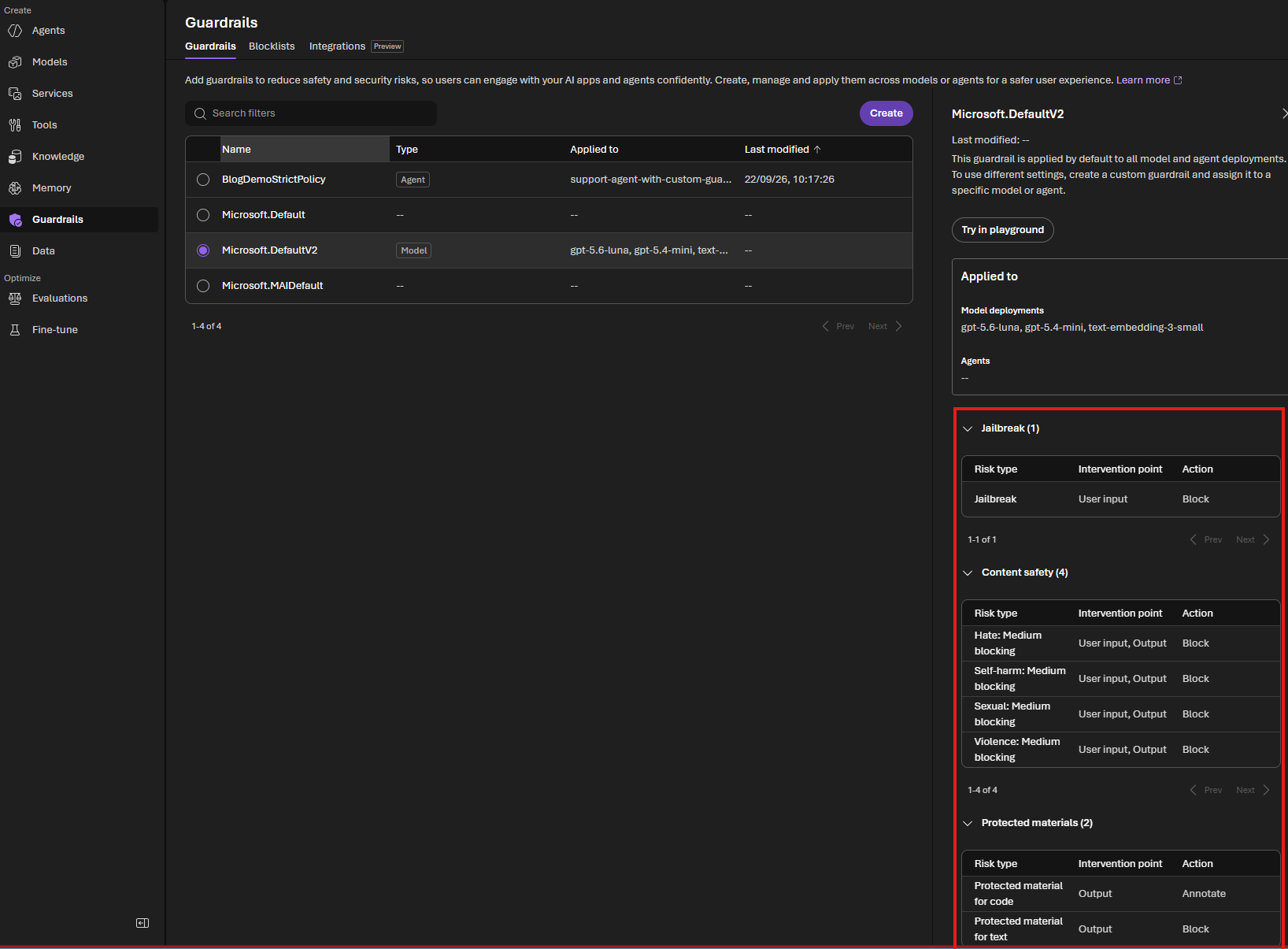Open the Learn more link

tap(1142, 80)
